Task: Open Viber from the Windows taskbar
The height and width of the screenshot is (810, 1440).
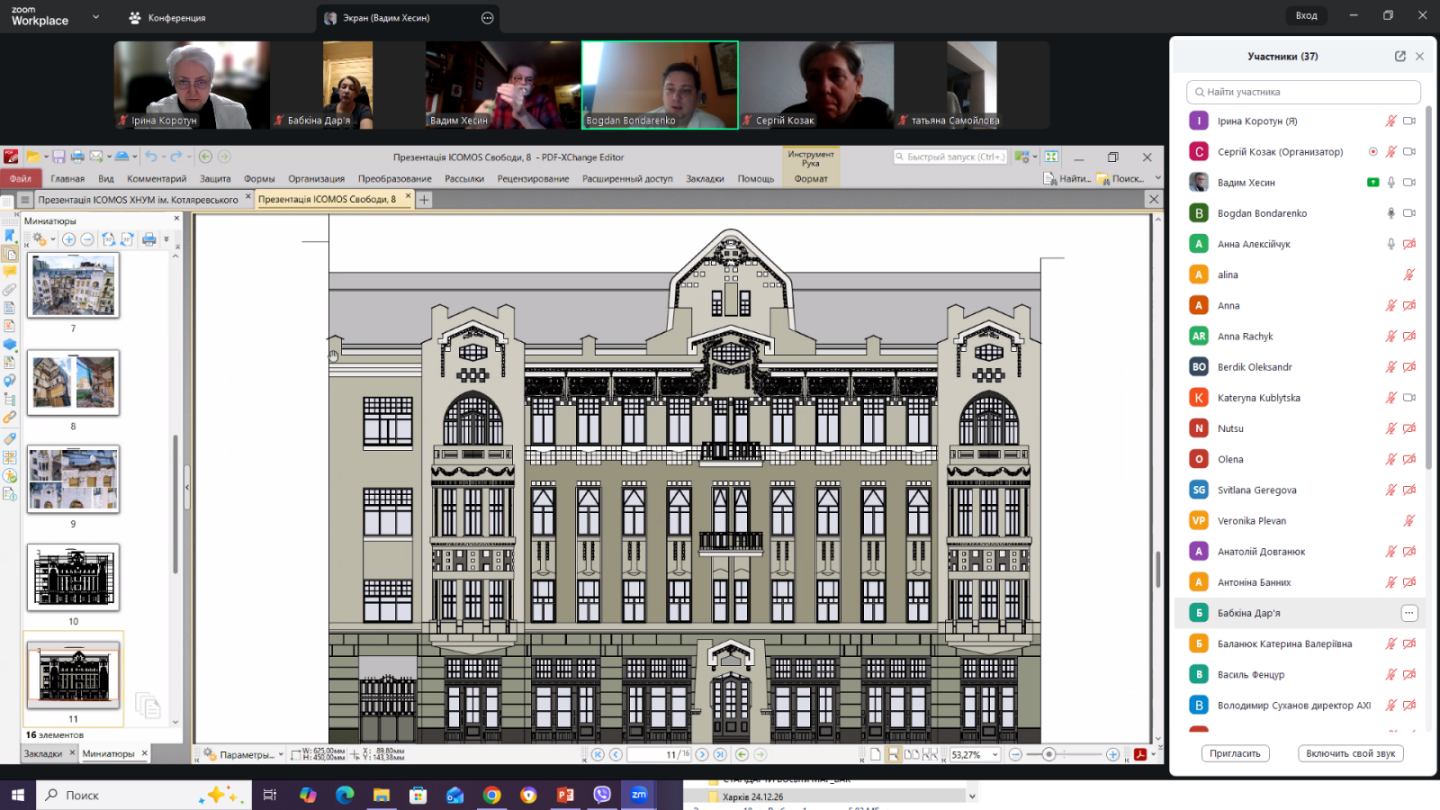Action: coord(602,795)
